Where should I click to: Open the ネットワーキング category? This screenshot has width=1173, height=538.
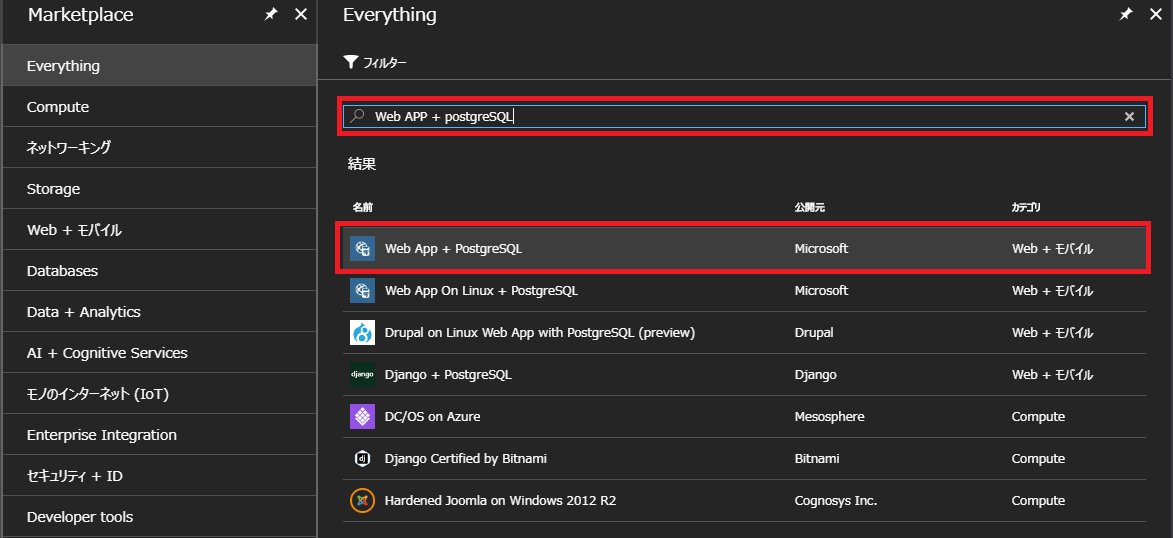point(159,147)
